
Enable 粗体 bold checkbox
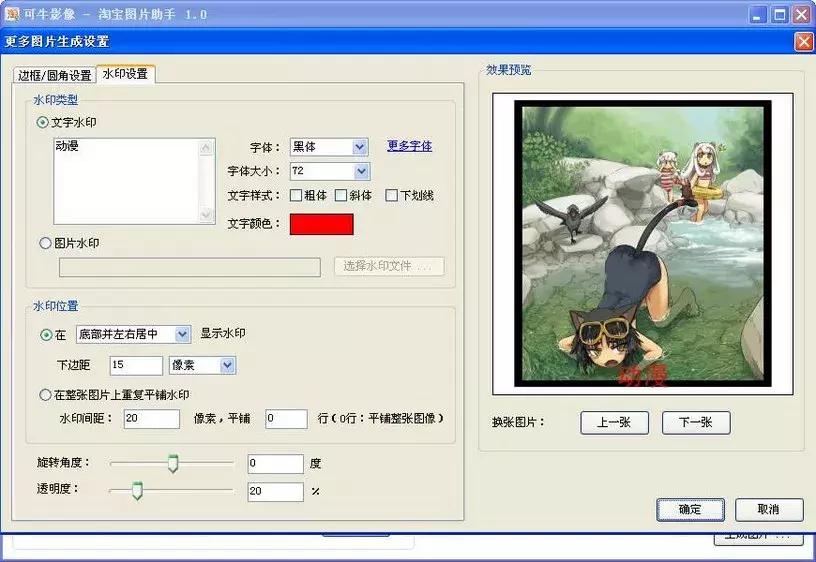click(x=296, y=195)
